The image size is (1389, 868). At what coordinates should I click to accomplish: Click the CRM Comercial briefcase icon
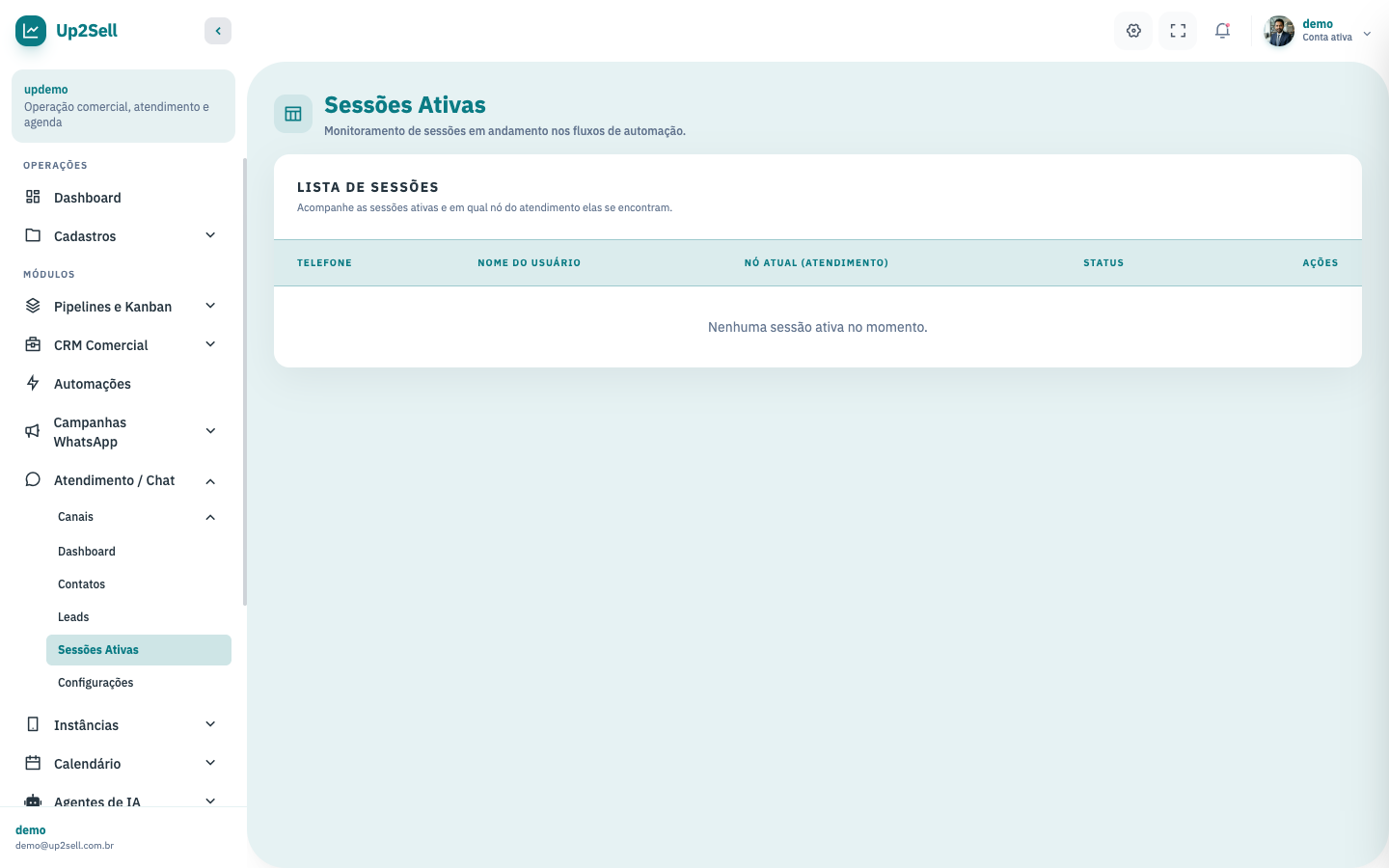pyautogui.click(x=33, y=344)
